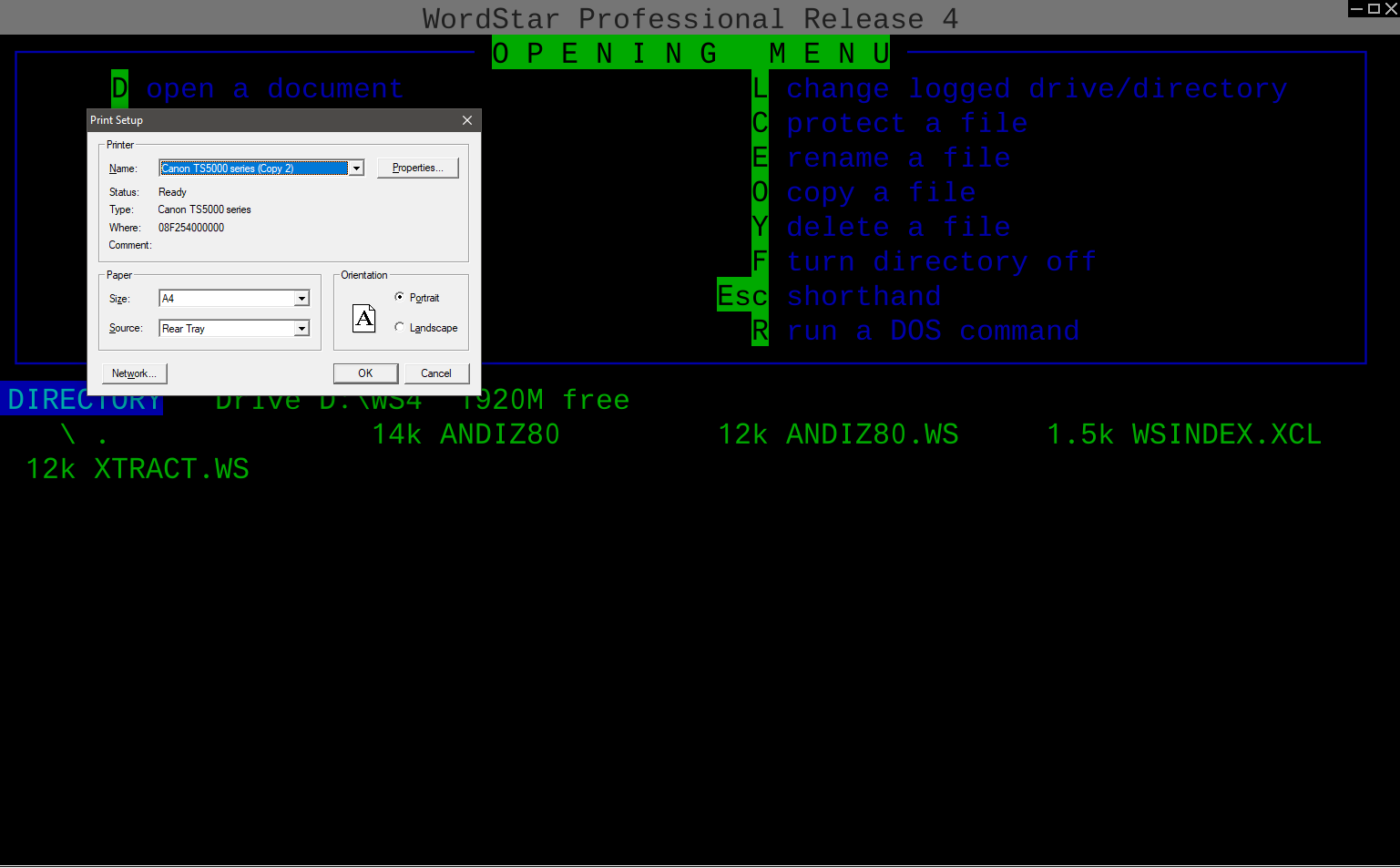This screenshot has height=868, width=1400.
Task: Choose 'open a document' menu entry
Action: point(273,88)
